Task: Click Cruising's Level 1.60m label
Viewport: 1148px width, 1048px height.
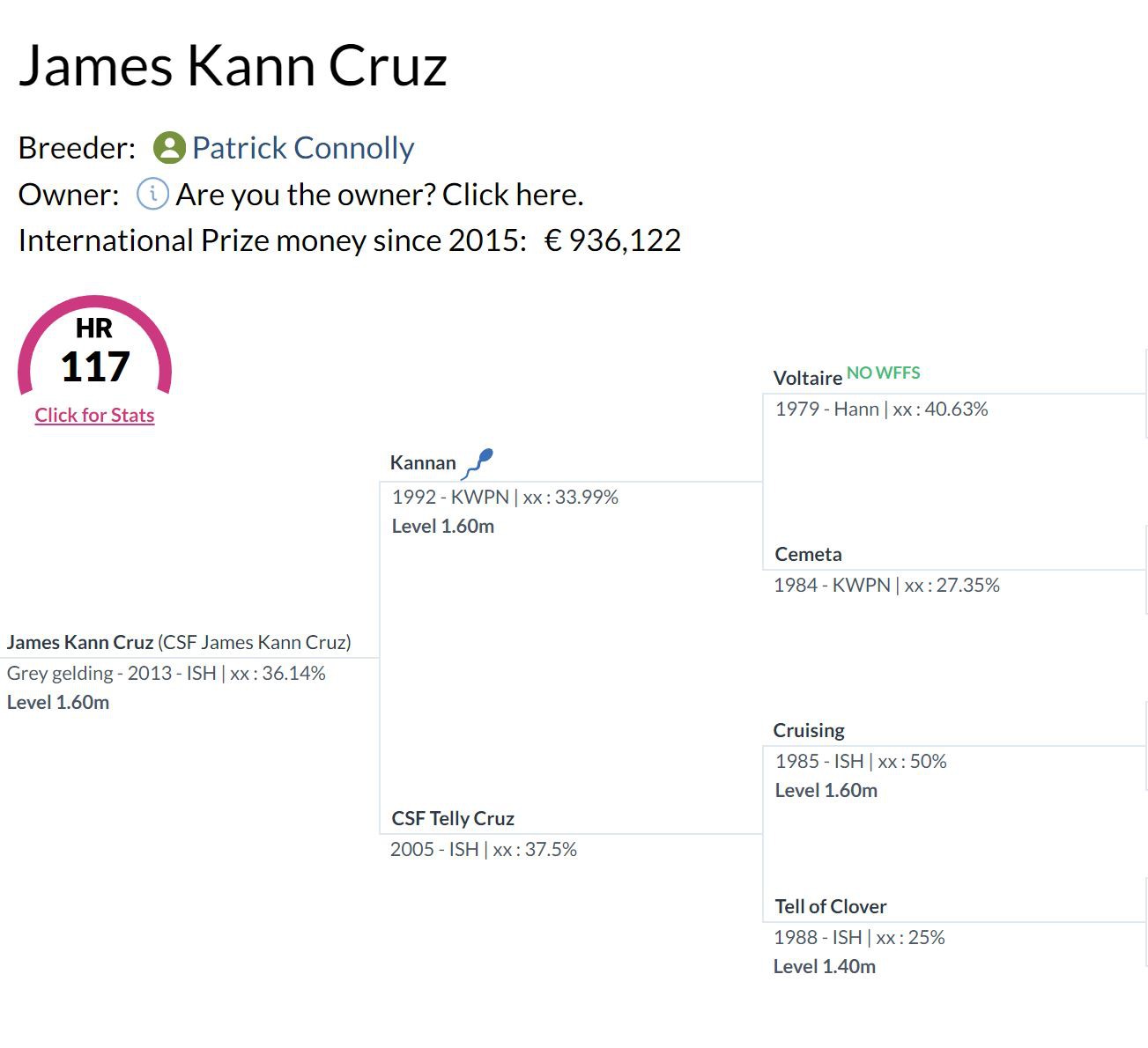Action: (x=826, y=791)
